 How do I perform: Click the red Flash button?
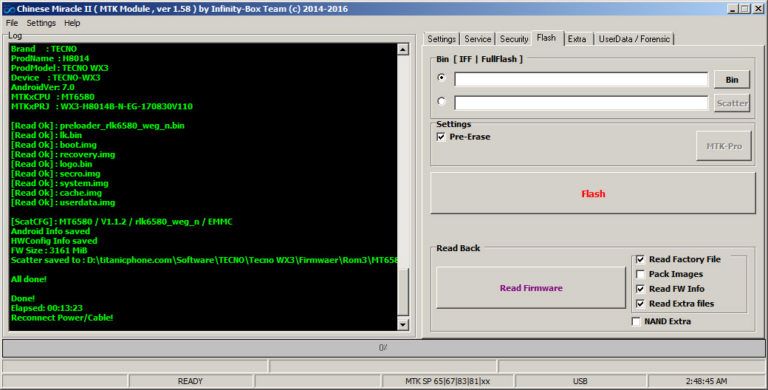tap(593, 193)
